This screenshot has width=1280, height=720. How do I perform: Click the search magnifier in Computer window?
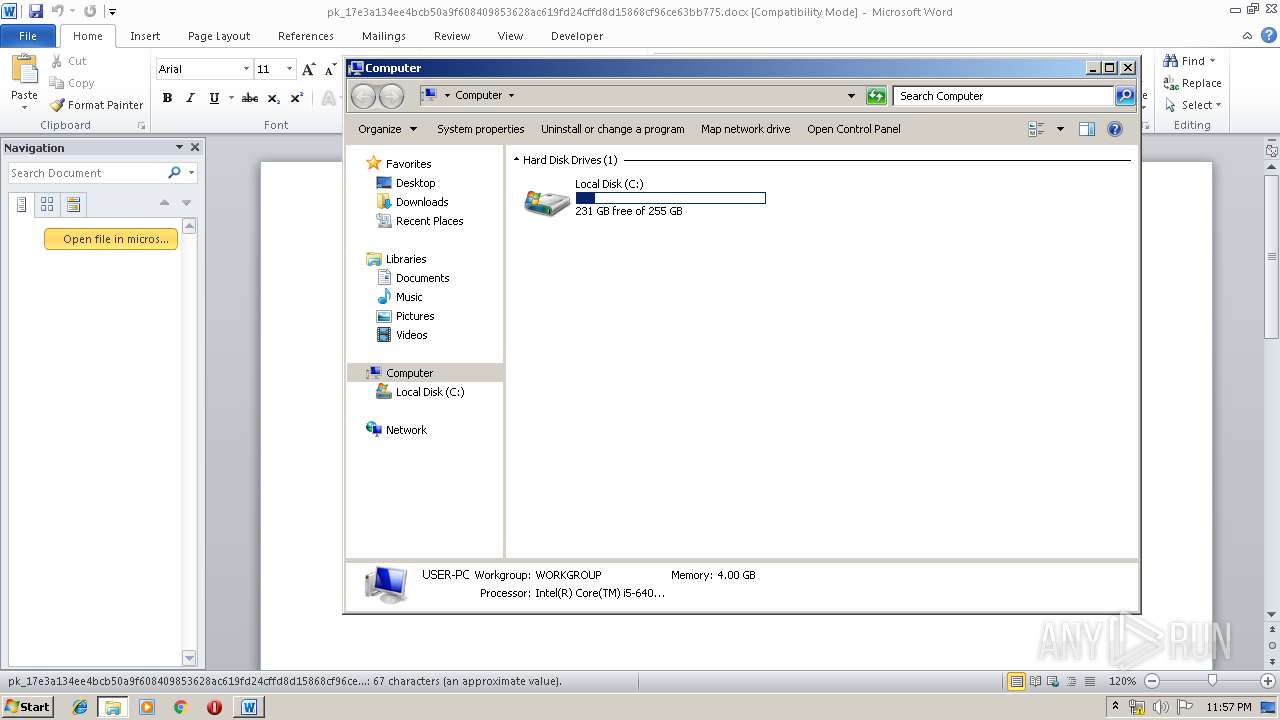pos(1125,96)
